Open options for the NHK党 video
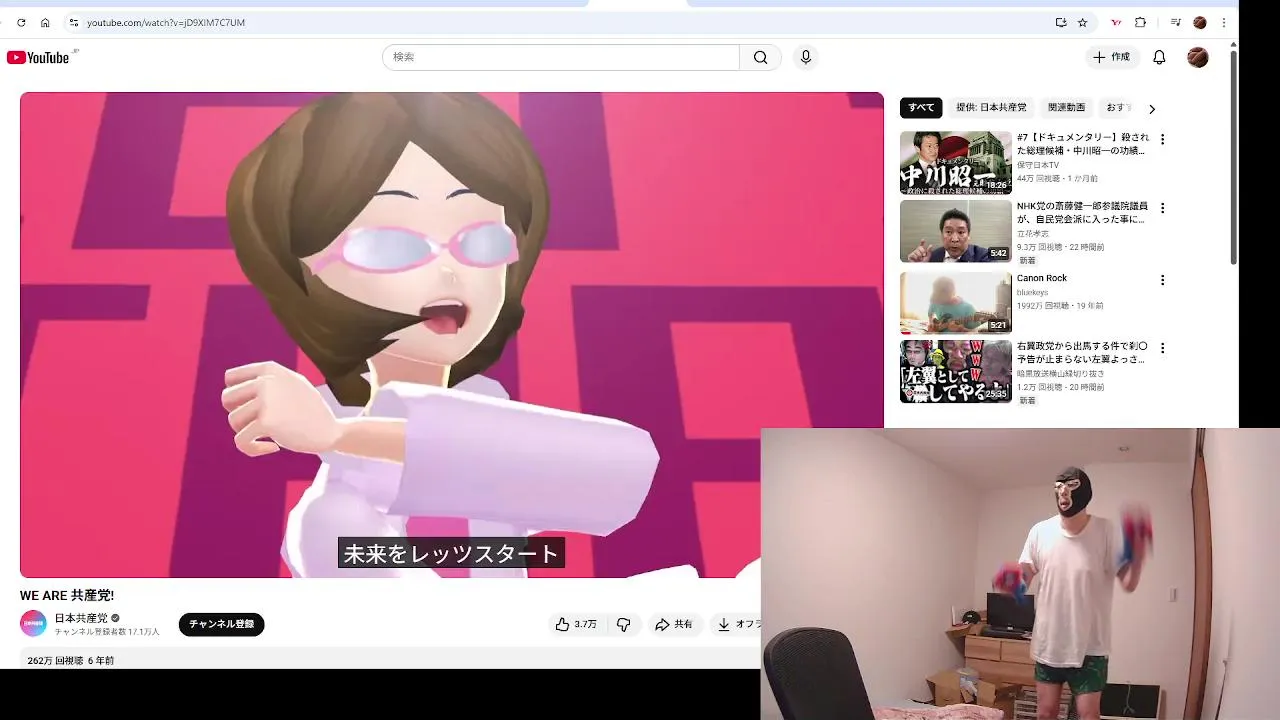The image size is (1280, 720). point(1162,208)
